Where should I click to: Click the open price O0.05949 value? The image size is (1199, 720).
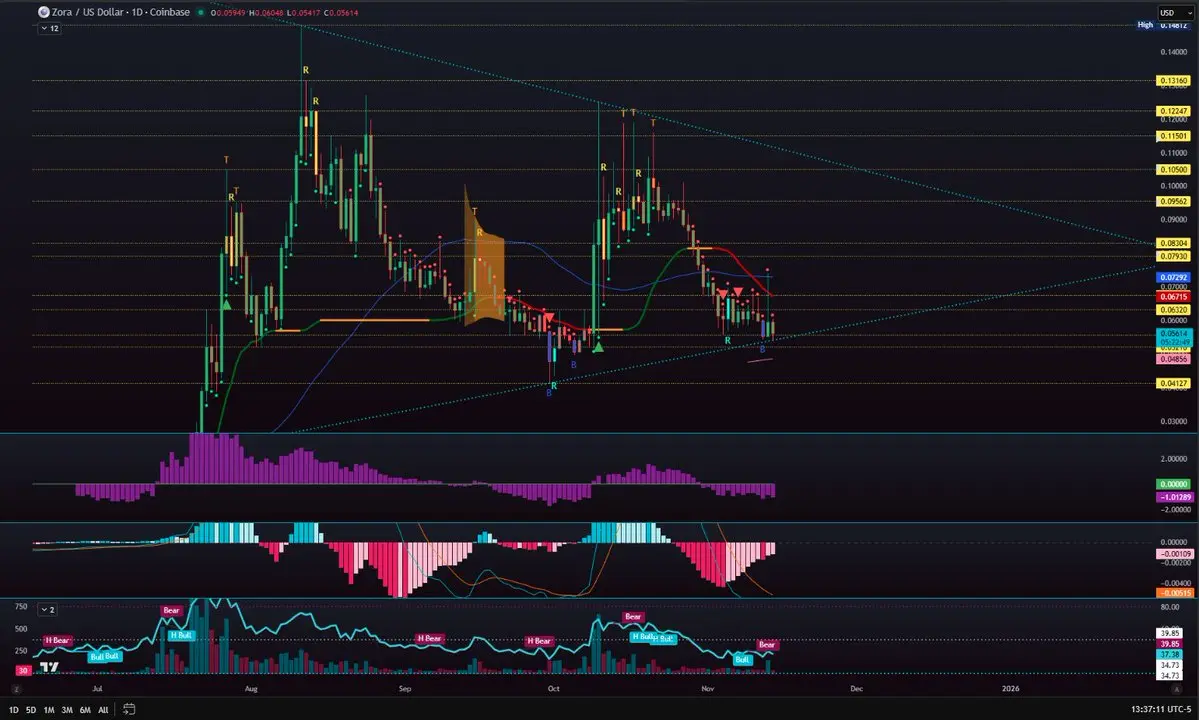click(228, 13)
